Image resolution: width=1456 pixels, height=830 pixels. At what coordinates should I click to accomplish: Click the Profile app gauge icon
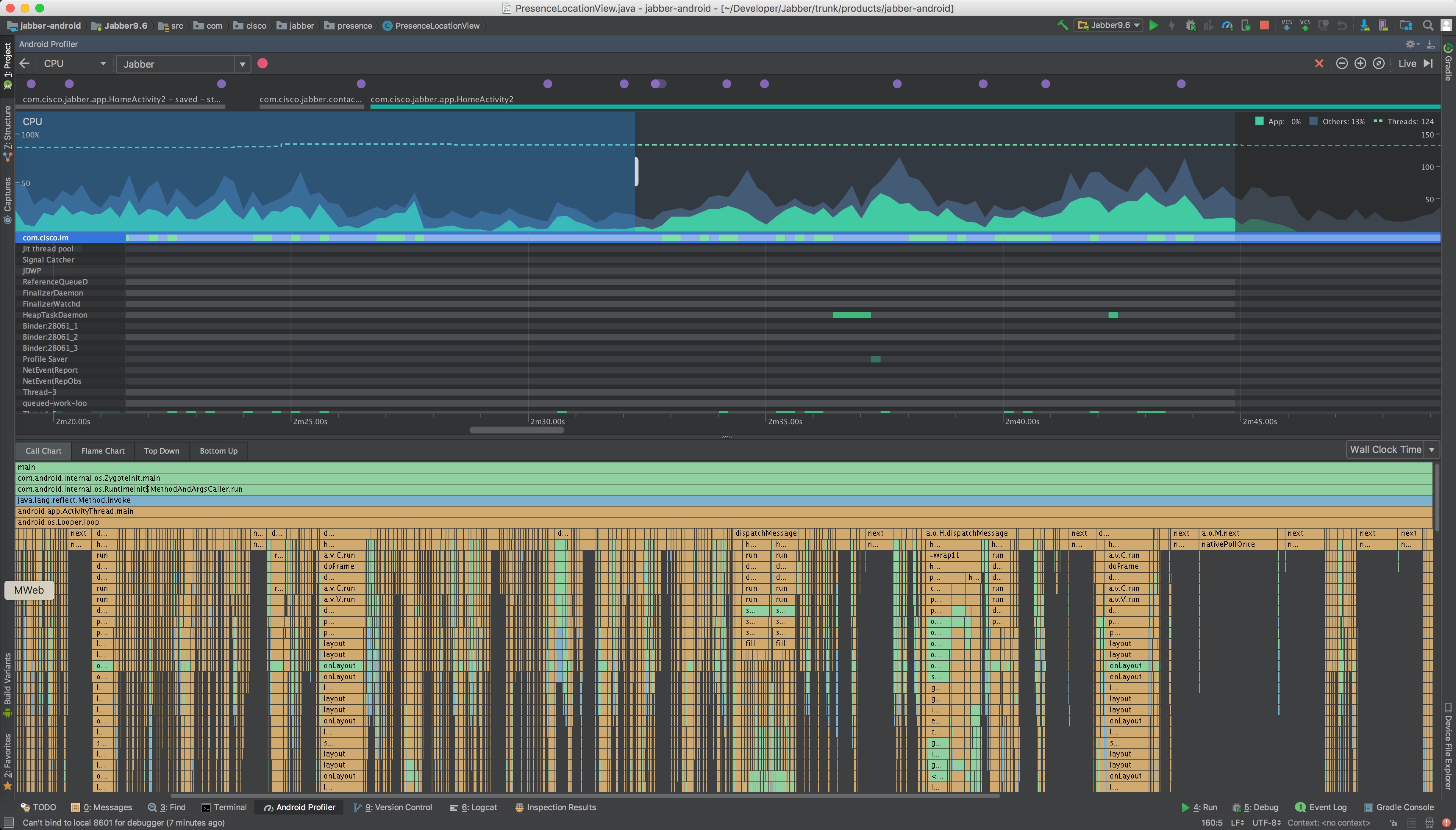coord(1227,25)
